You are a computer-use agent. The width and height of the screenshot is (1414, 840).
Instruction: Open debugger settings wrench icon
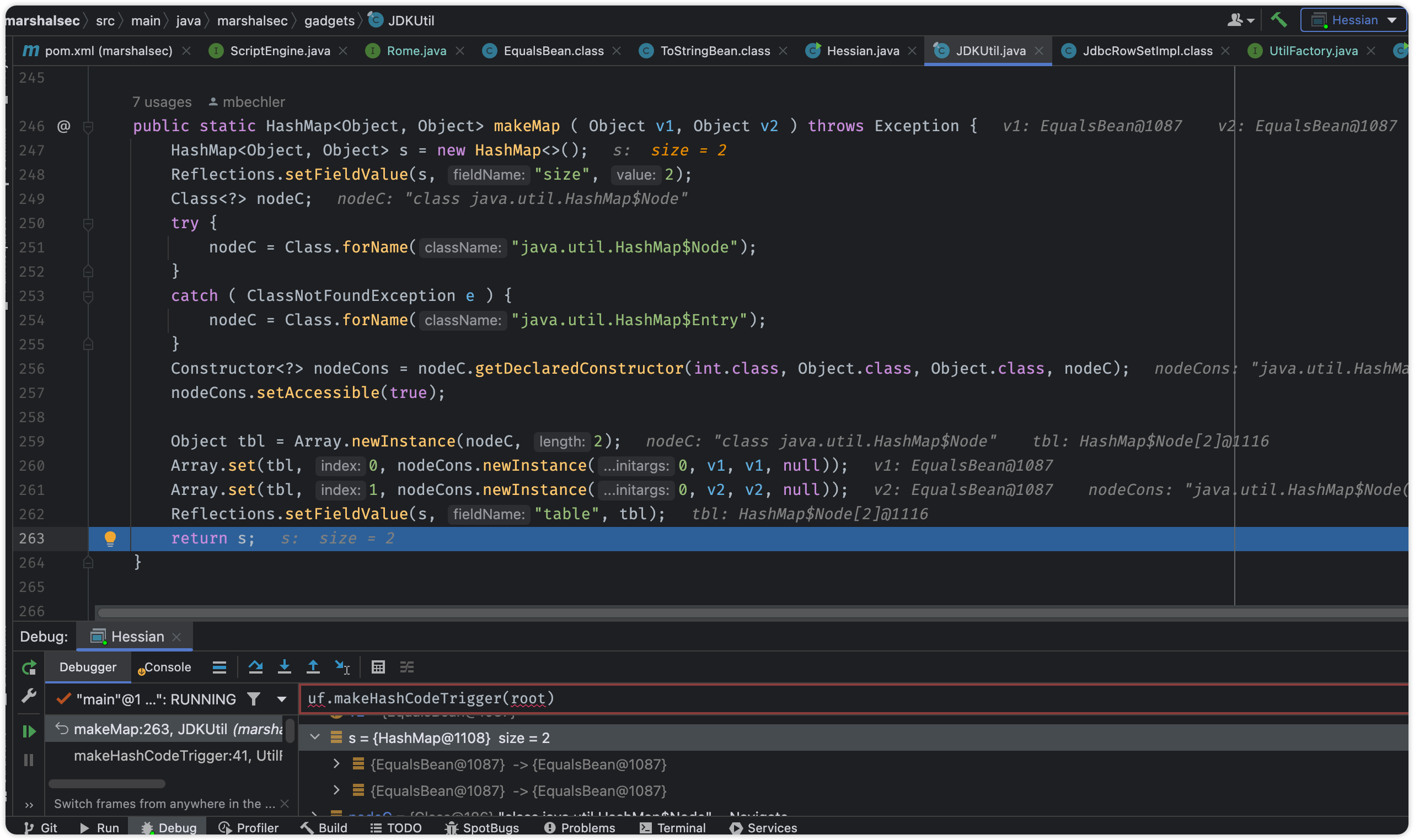pos(29,696)
